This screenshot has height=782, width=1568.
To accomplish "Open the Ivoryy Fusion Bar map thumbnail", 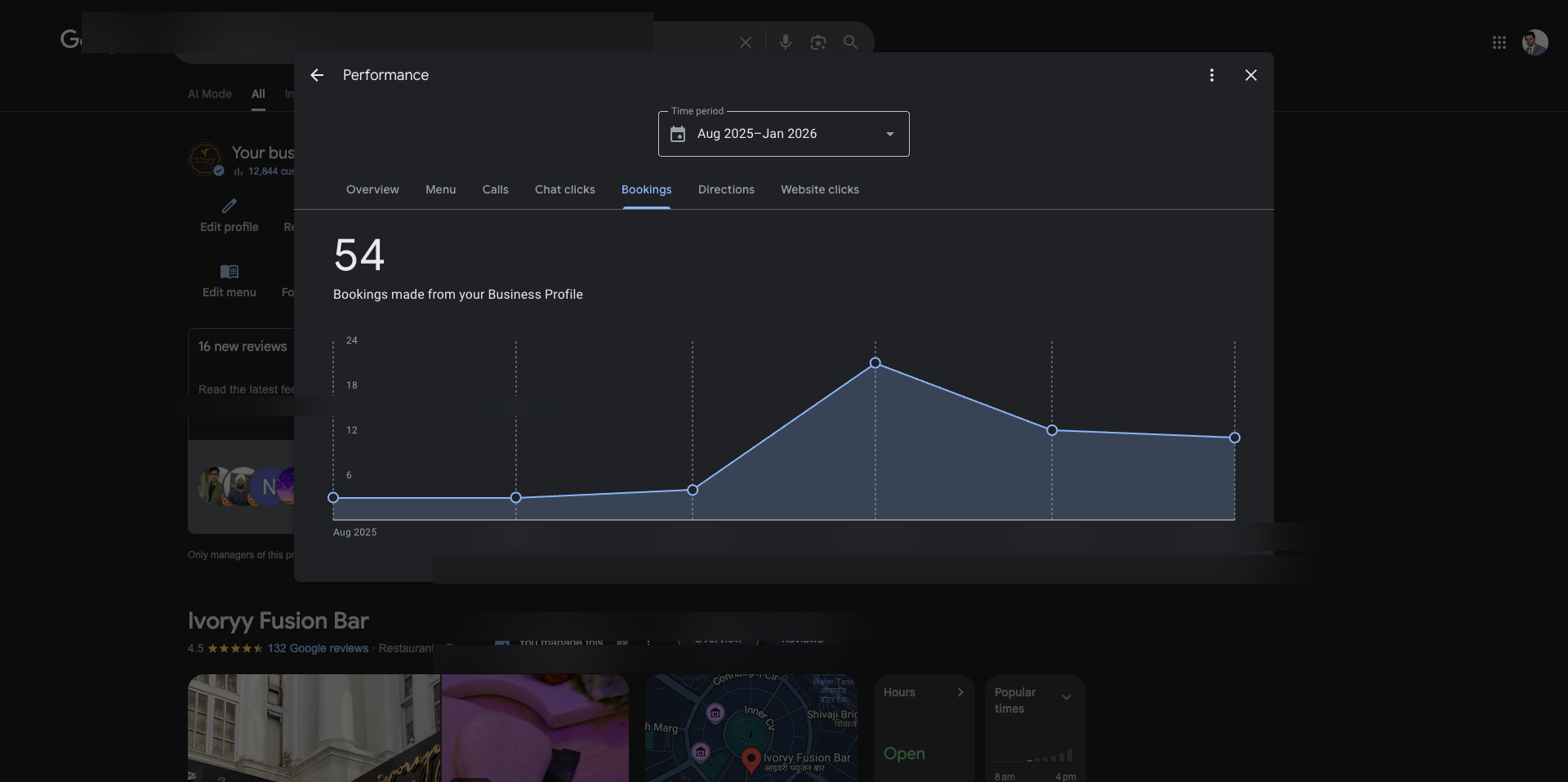I will pos(751,728).
